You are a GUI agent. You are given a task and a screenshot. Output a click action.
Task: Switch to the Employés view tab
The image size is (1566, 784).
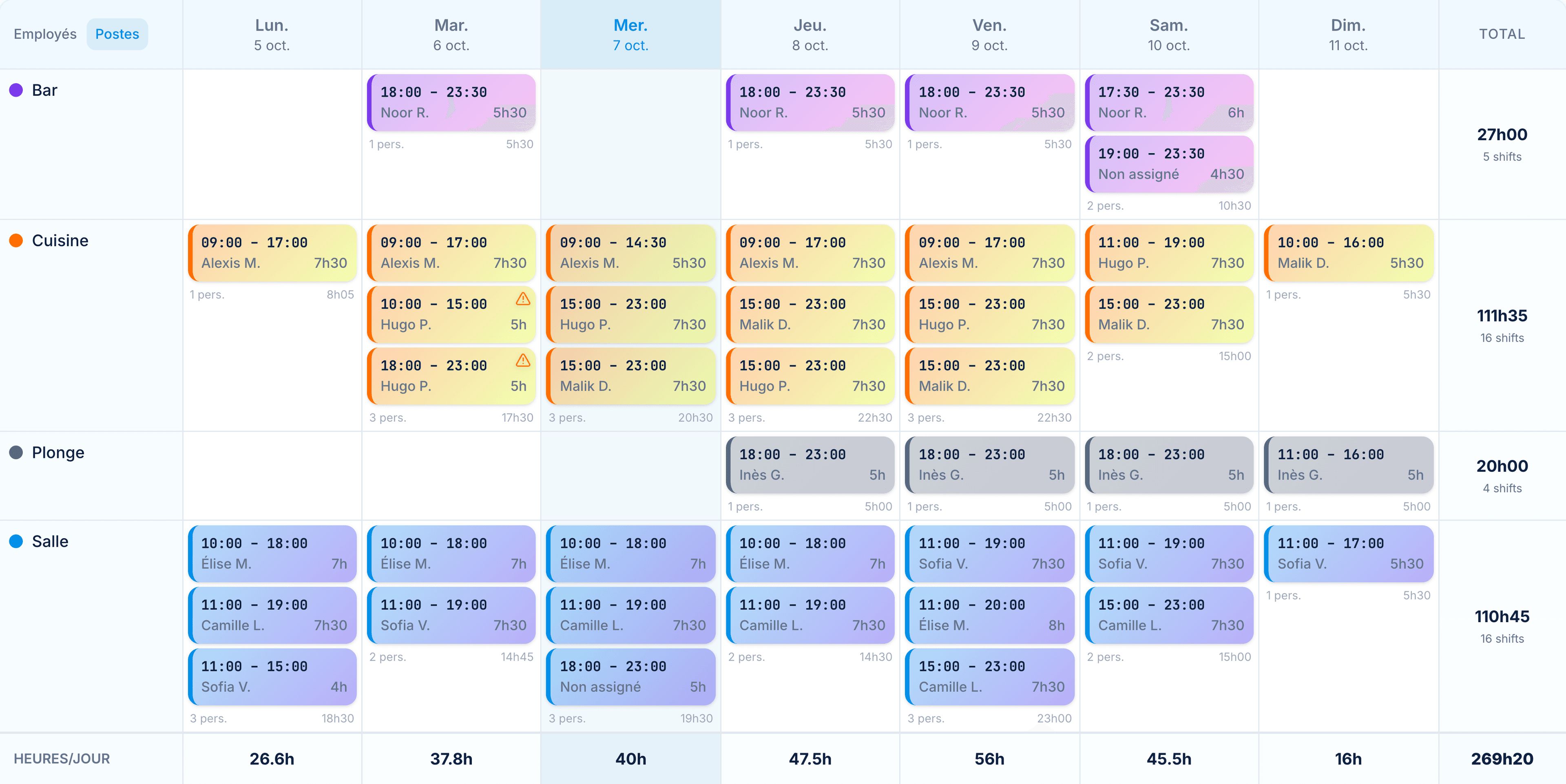[x=45, y=34]
